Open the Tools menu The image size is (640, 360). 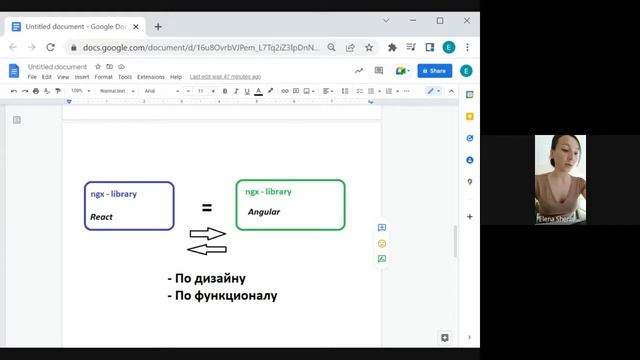click(125, 77)
